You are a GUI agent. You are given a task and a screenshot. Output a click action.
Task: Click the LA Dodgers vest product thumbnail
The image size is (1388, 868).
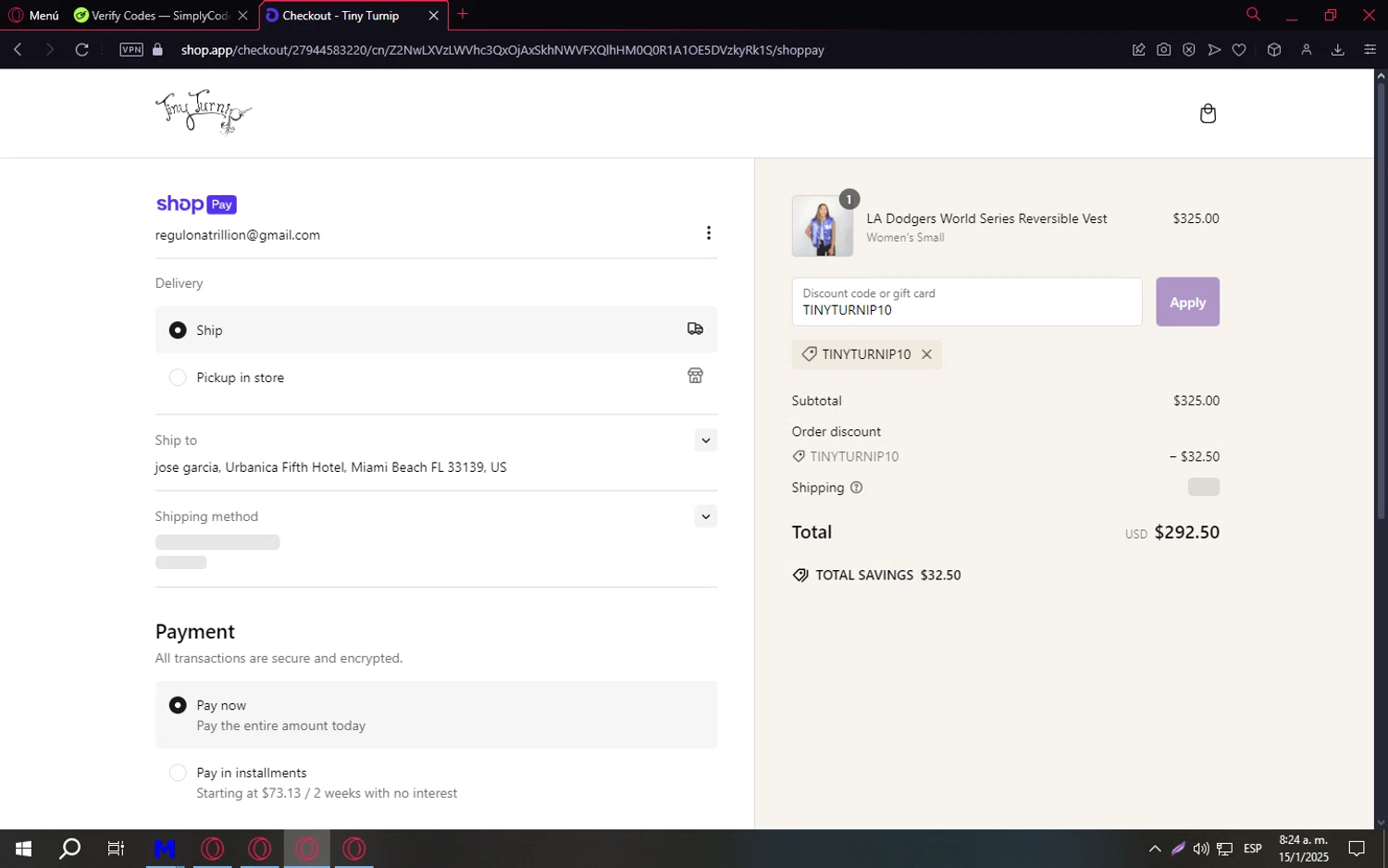(822, 226)
